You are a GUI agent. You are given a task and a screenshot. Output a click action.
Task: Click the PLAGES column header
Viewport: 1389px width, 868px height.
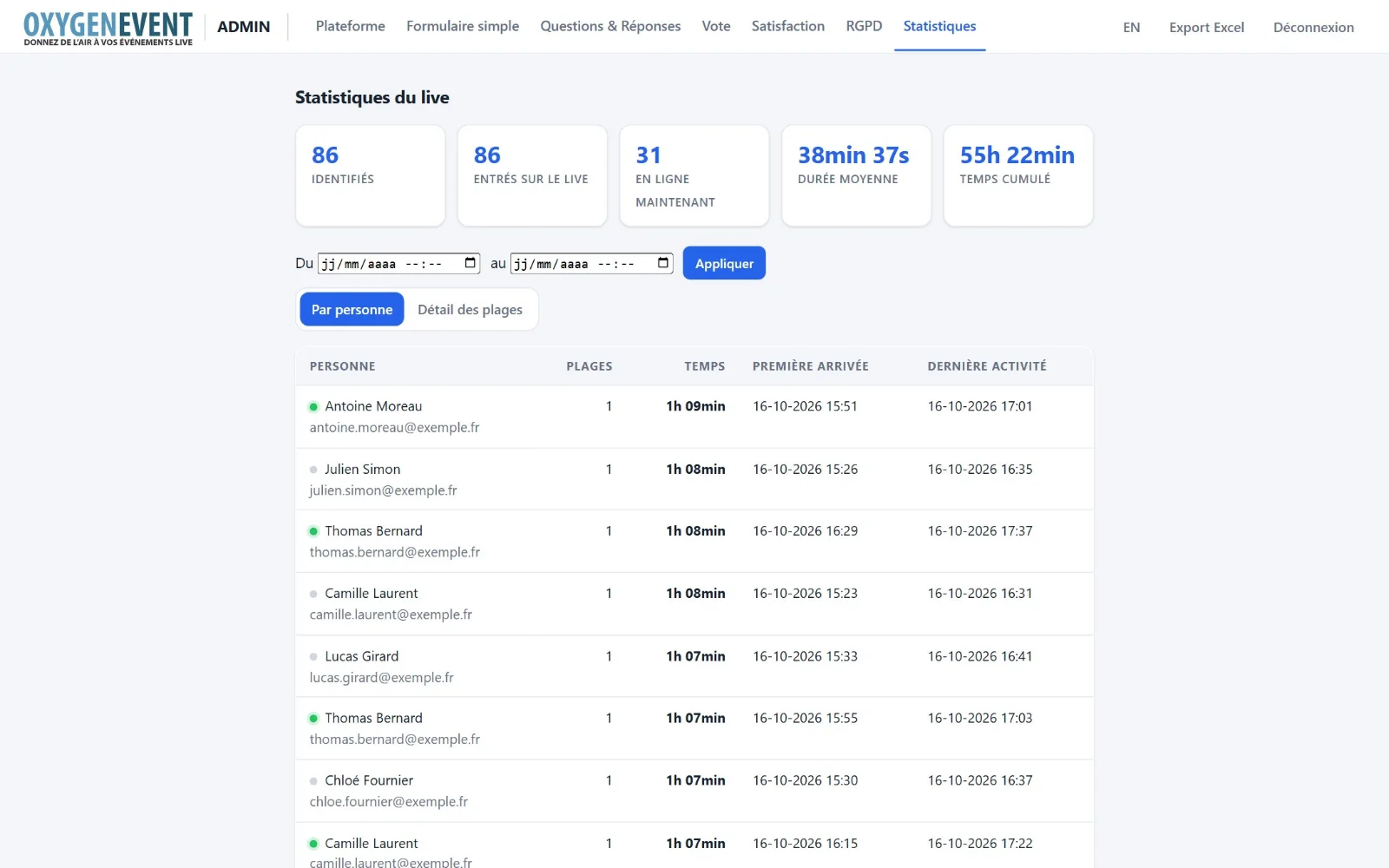pyautogui.click(x=589, y=366)
